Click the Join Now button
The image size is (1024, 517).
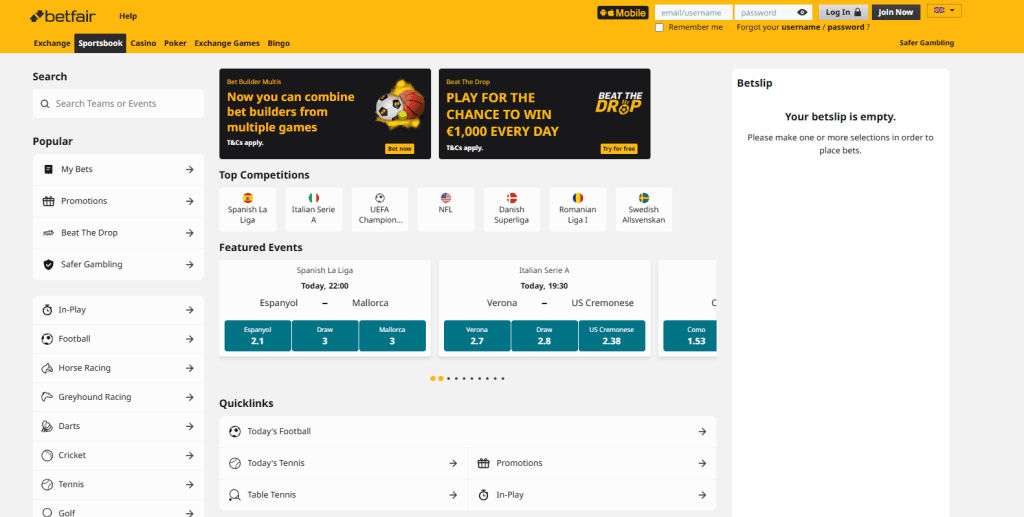tap(896, 12)
